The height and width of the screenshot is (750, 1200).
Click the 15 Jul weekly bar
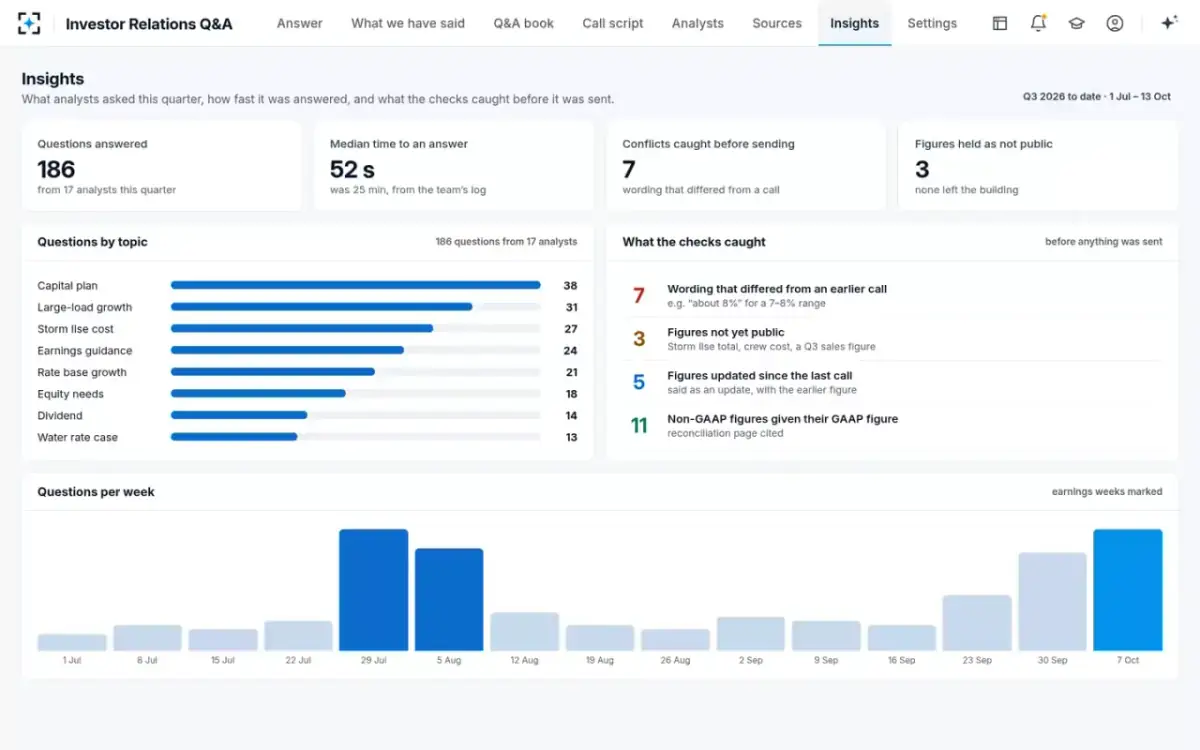coord(223,640)
